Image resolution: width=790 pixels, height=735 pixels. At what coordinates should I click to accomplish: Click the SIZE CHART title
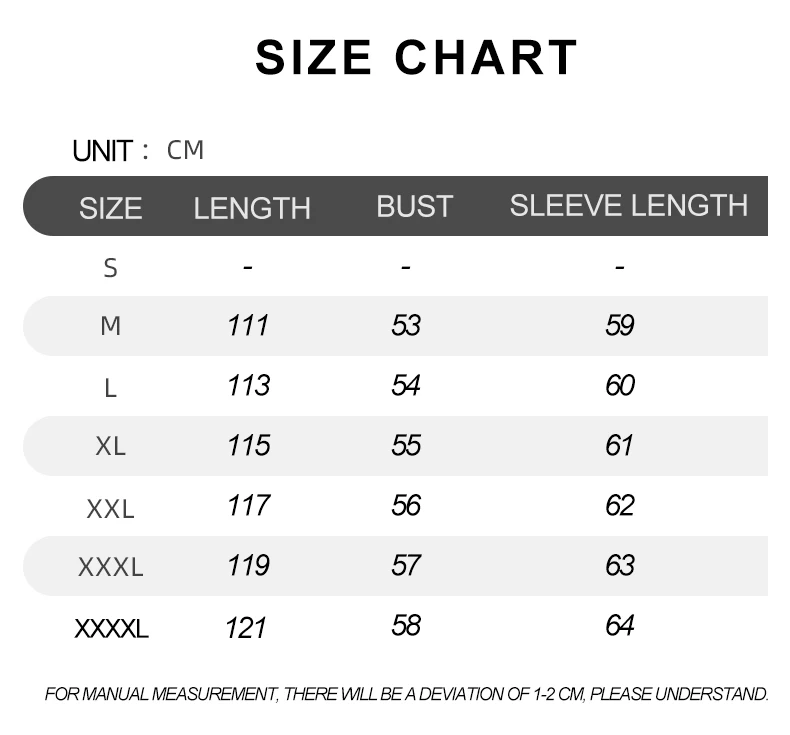[416, 57]
